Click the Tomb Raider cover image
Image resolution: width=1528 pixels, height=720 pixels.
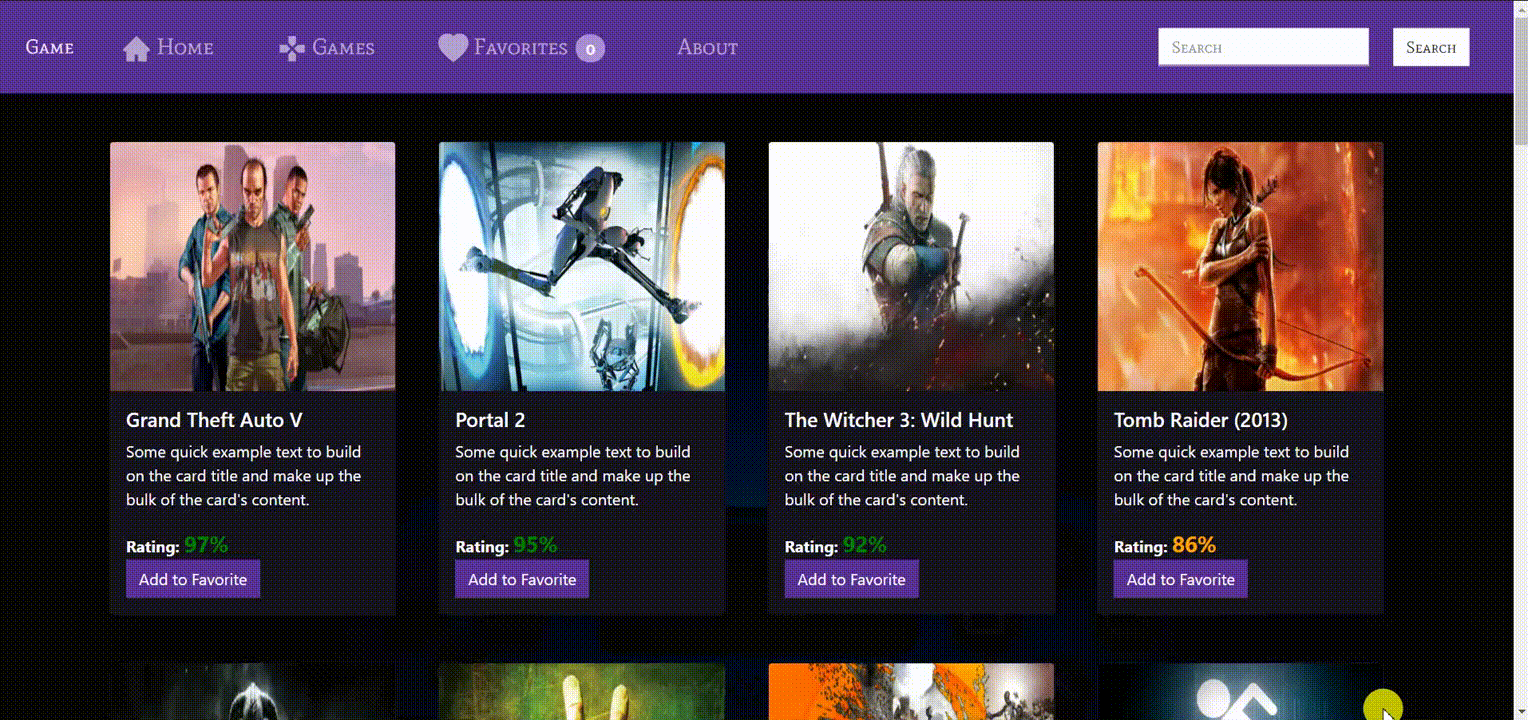point(1240,266)
